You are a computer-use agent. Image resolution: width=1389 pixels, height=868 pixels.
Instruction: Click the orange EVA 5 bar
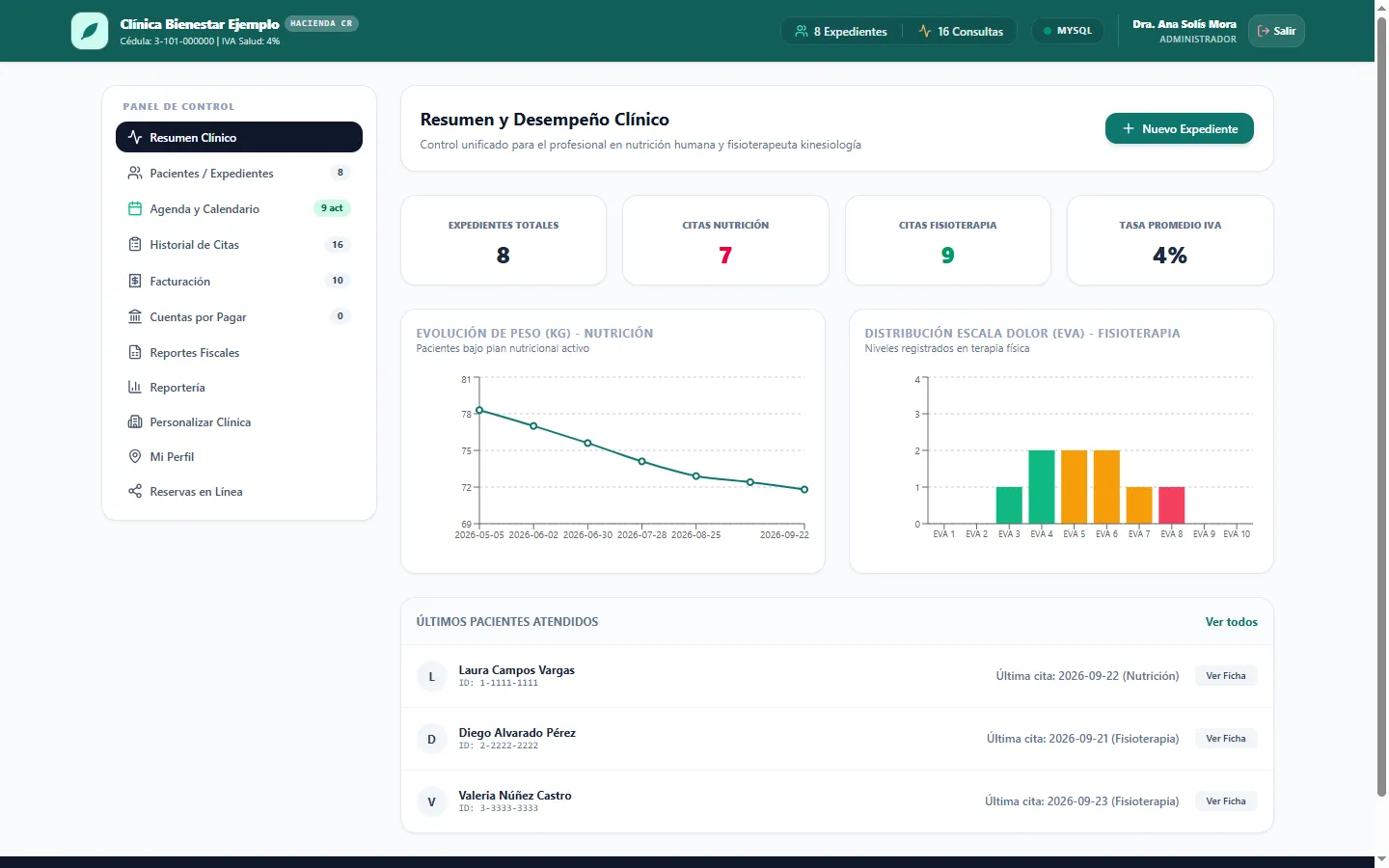[x=1075, y=487]
